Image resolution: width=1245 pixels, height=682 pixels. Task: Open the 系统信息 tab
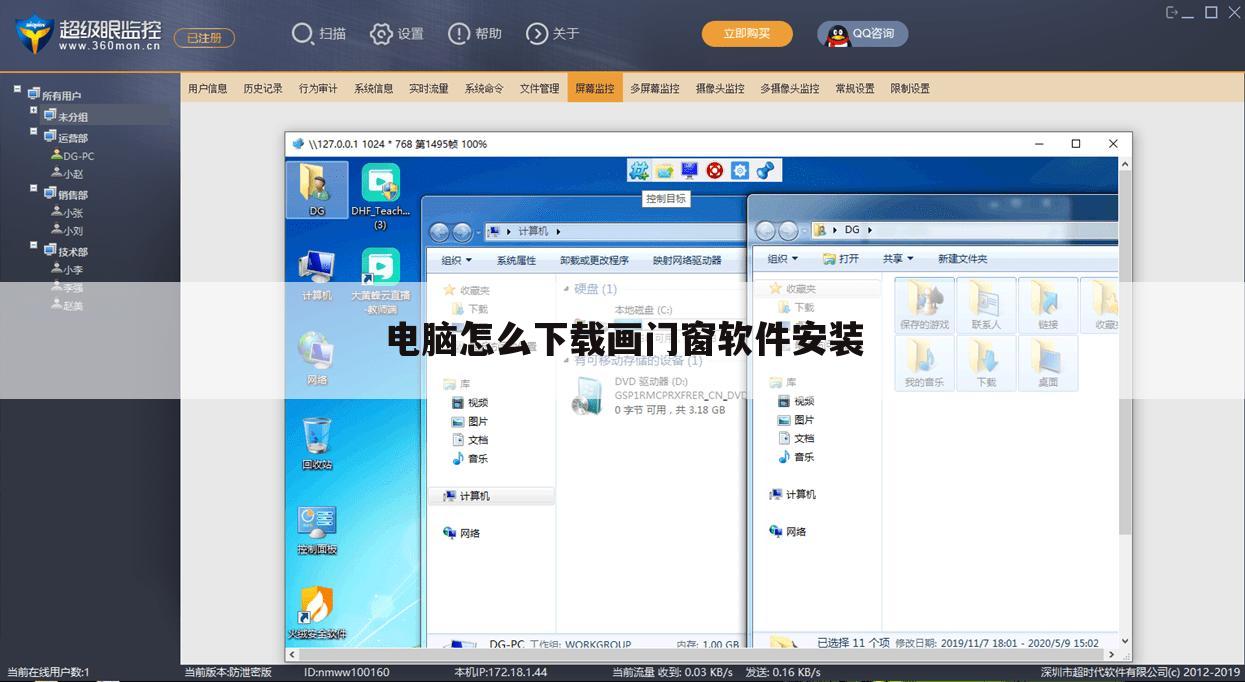(373, 88)
